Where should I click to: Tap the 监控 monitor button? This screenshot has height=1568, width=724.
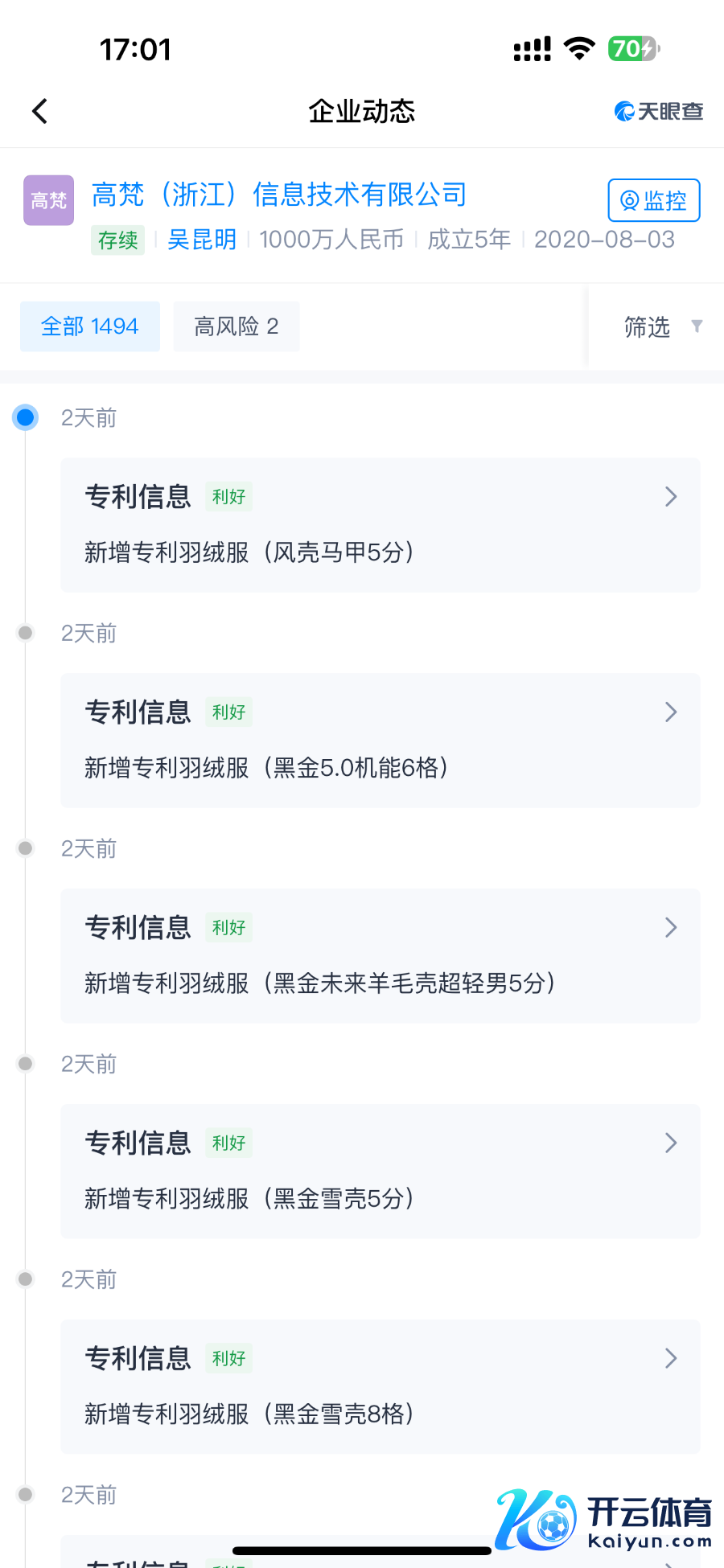(x=653, y=200)
